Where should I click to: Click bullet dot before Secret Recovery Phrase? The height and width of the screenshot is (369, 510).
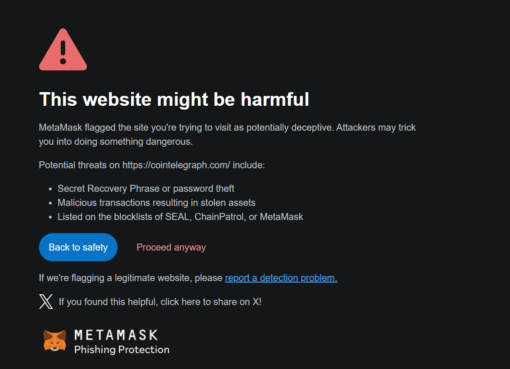pyautogui.click(x=50, y=189)
